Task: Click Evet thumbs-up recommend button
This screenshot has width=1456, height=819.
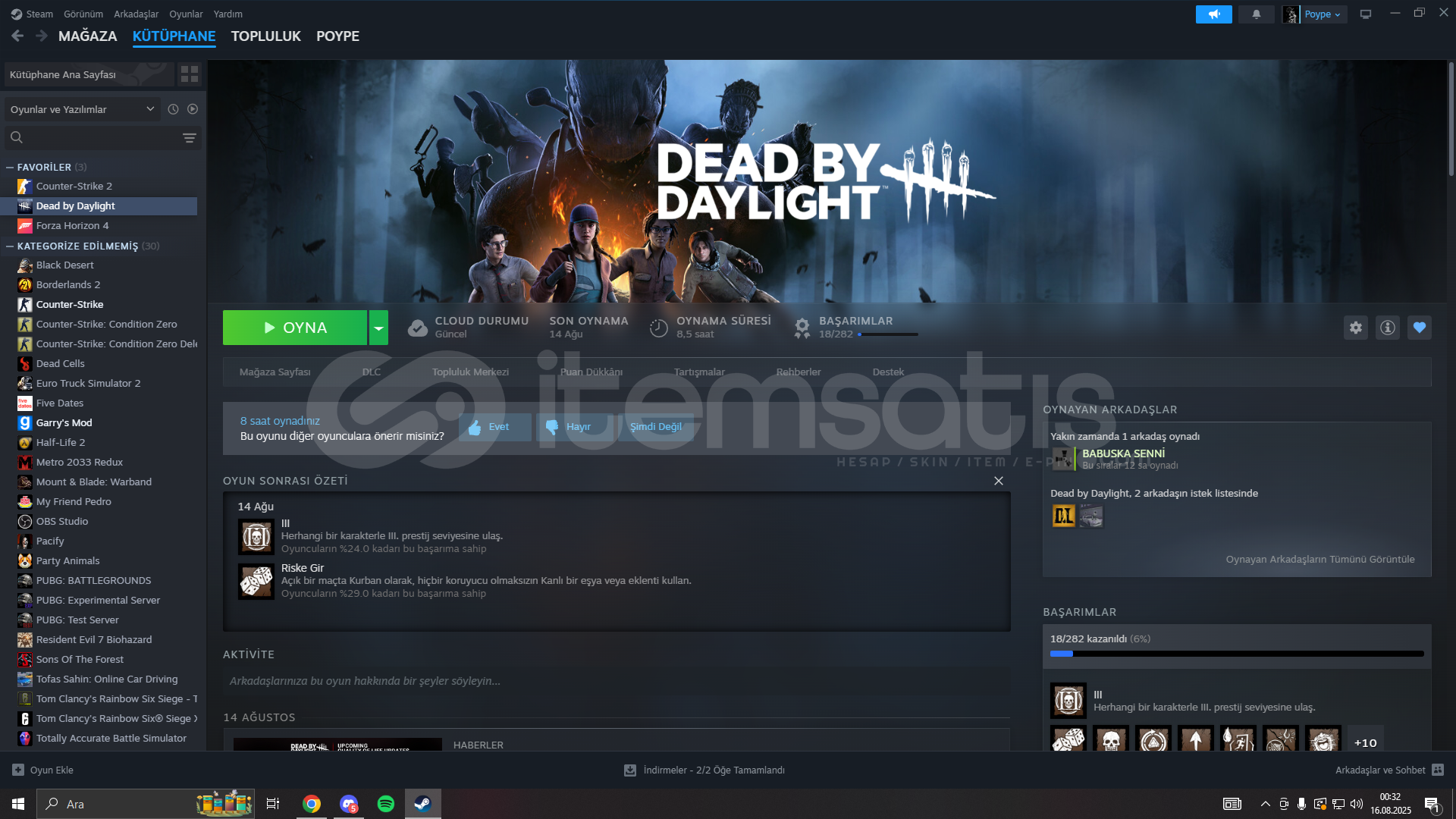Action: pos(495,427)
